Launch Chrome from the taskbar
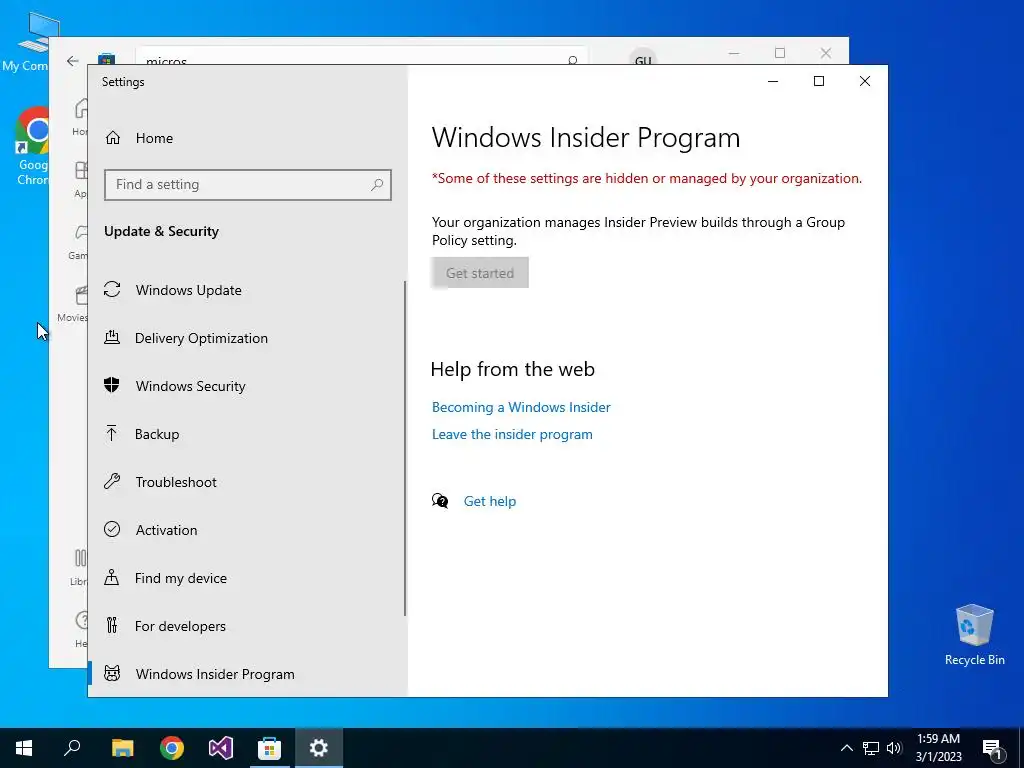The height and width of the screenshot is (768, 1024). pos(172,748)
